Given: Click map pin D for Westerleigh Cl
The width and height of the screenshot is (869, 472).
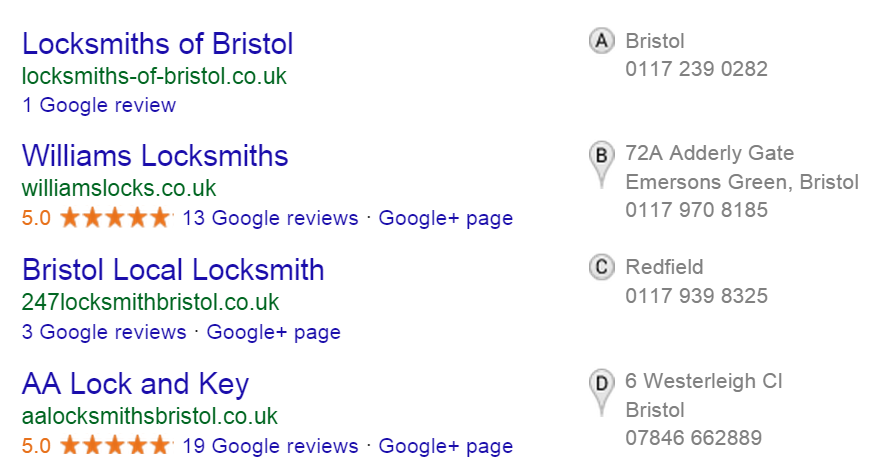Looking at the screenshot, I should [x=601, y=393].
